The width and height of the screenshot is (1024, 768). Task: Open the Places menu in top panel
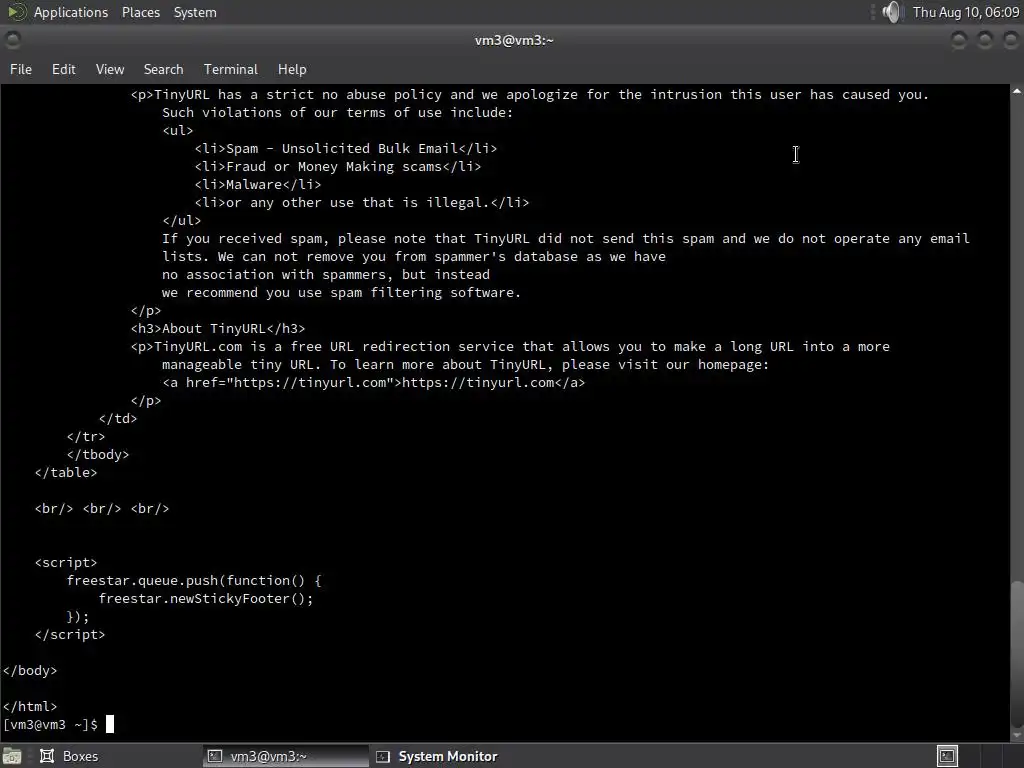(140, 12)
